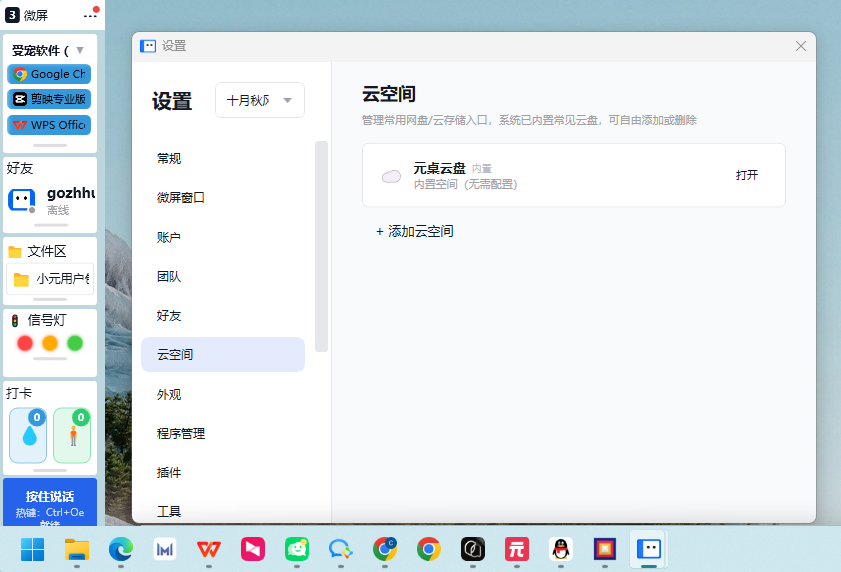
Task: Select 账户 in settings menu
Action: [223, 237]
